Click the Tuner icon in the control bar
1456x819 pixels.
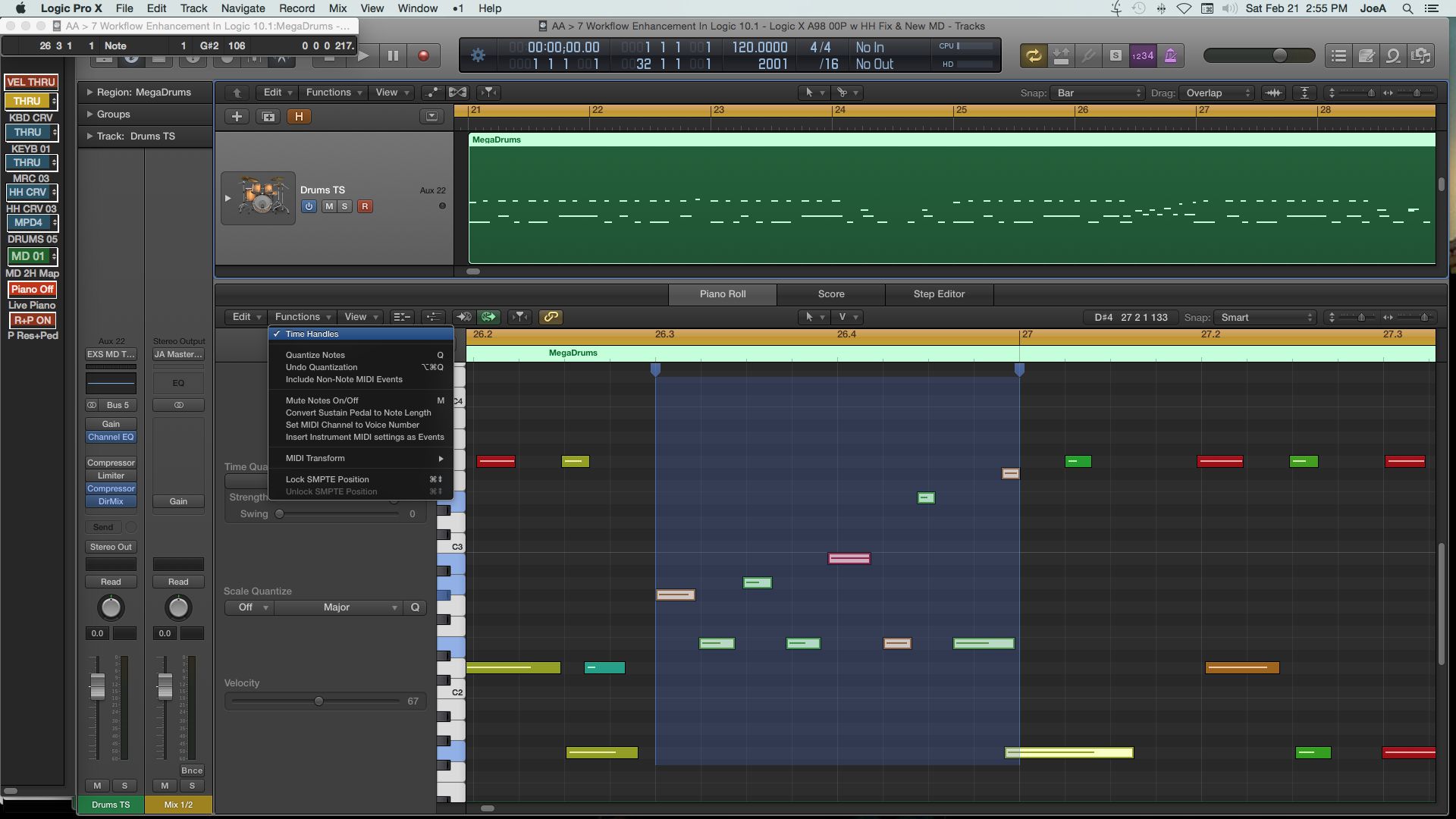pyautogui.click(x=1088, y=55)
